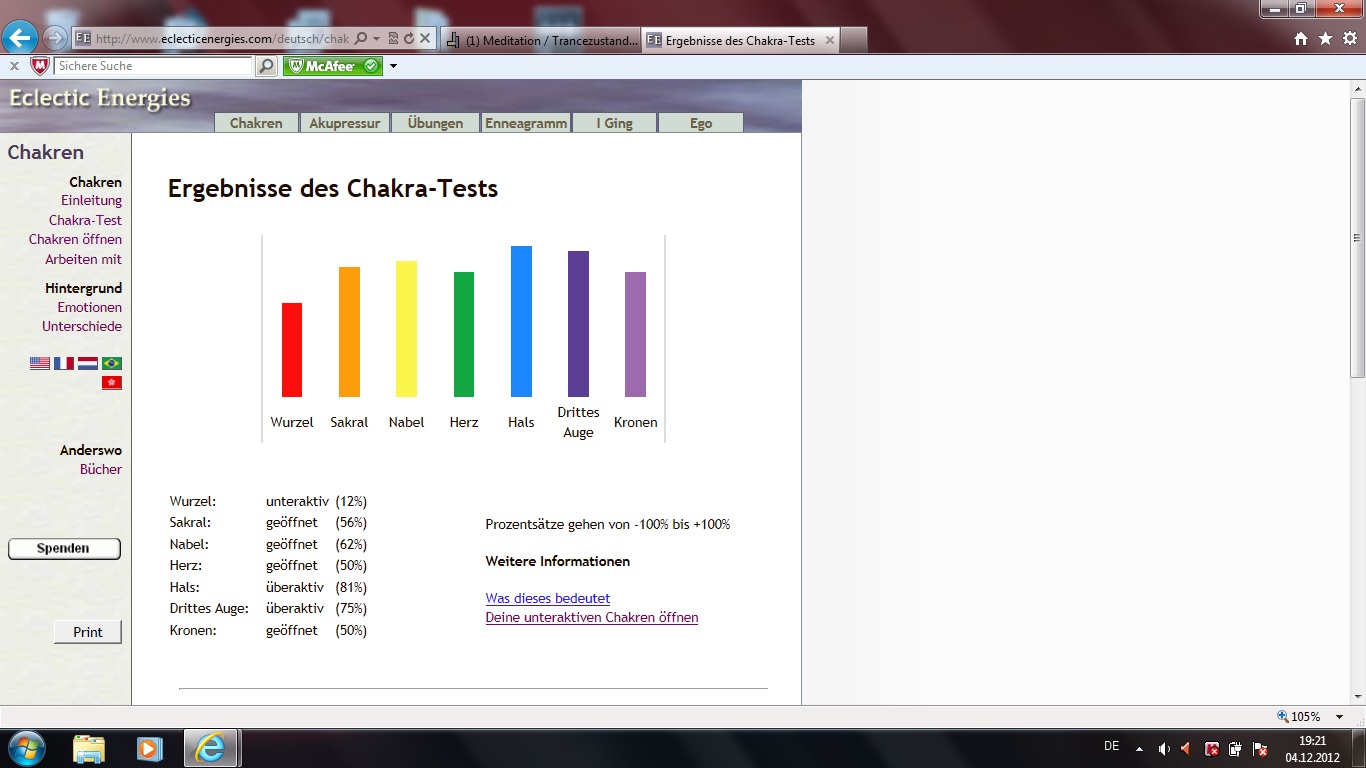Switch to the Meditation / Trancezustand tab
Viewport: 1366px width, 768px height.
click(540, 40)
